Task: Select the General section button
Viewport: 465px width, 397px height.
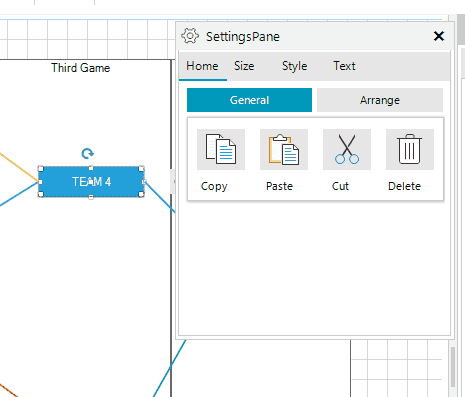Action: 249,100
